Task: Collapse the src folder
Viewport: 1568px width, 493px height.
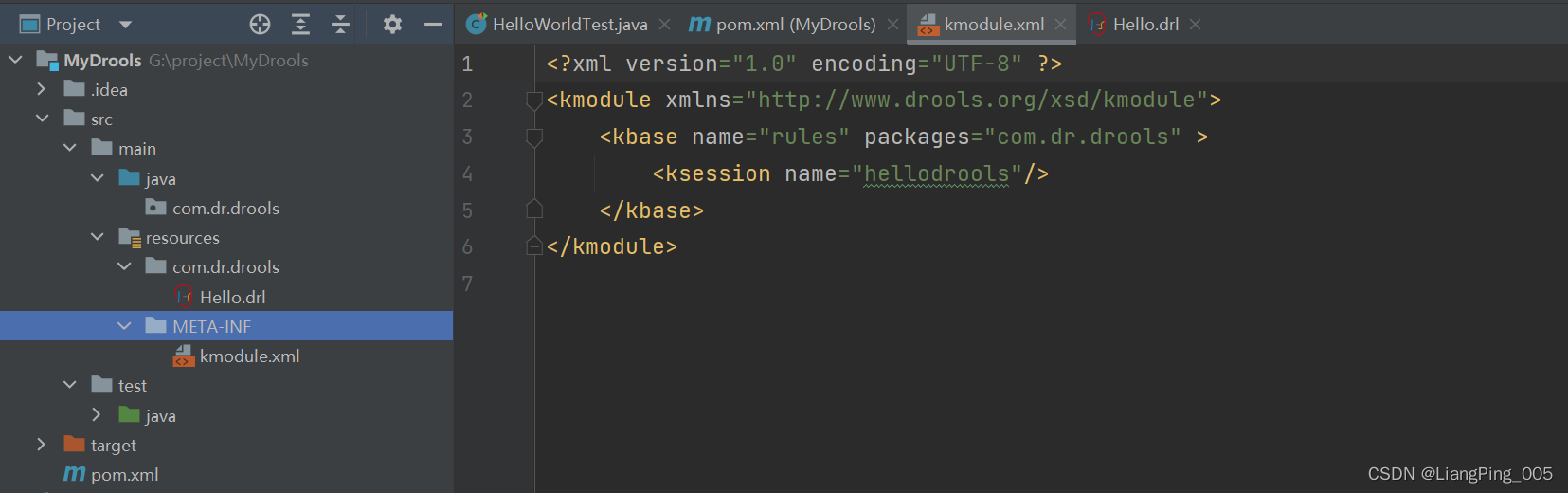Action: pyautogui.click(x=42, y=119)
